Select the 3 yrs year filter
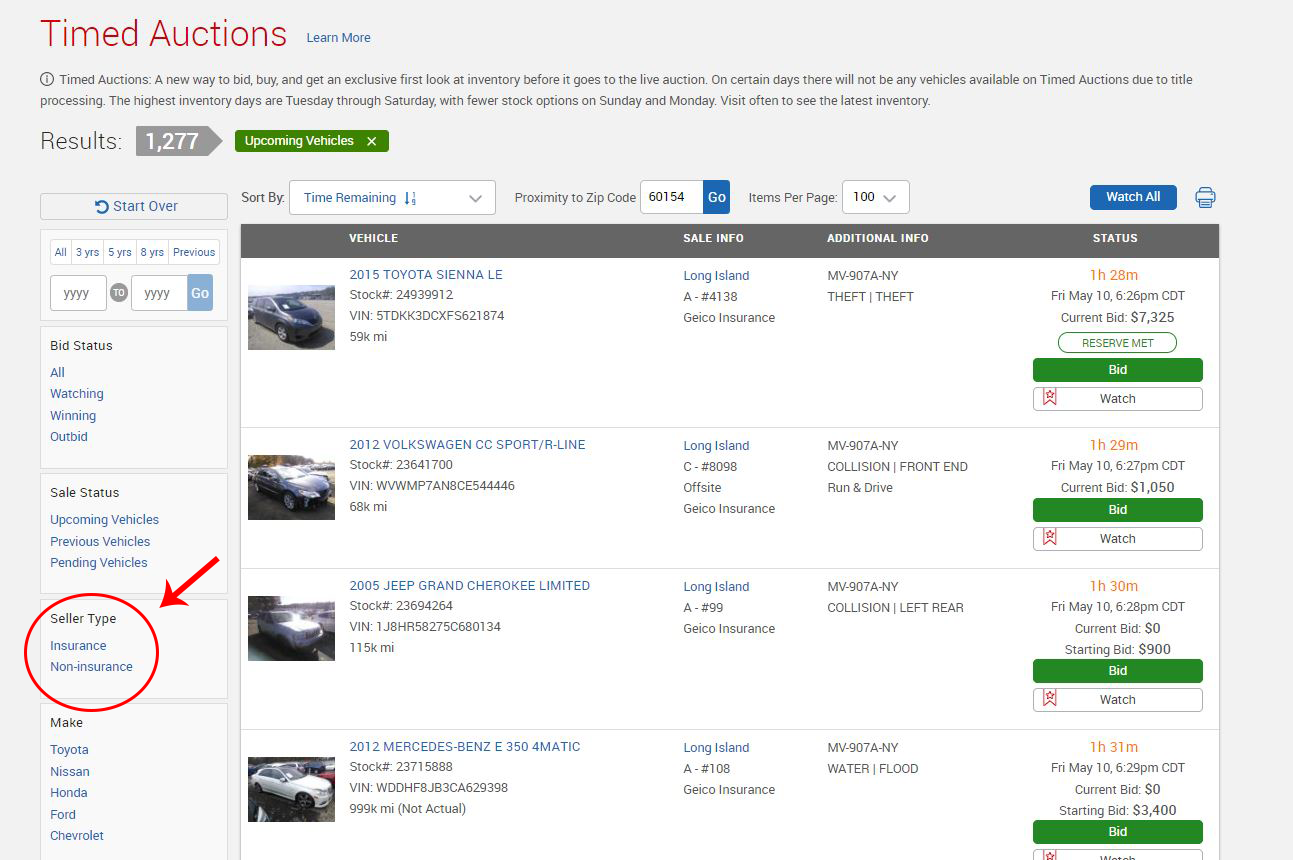 click(87, 252)
